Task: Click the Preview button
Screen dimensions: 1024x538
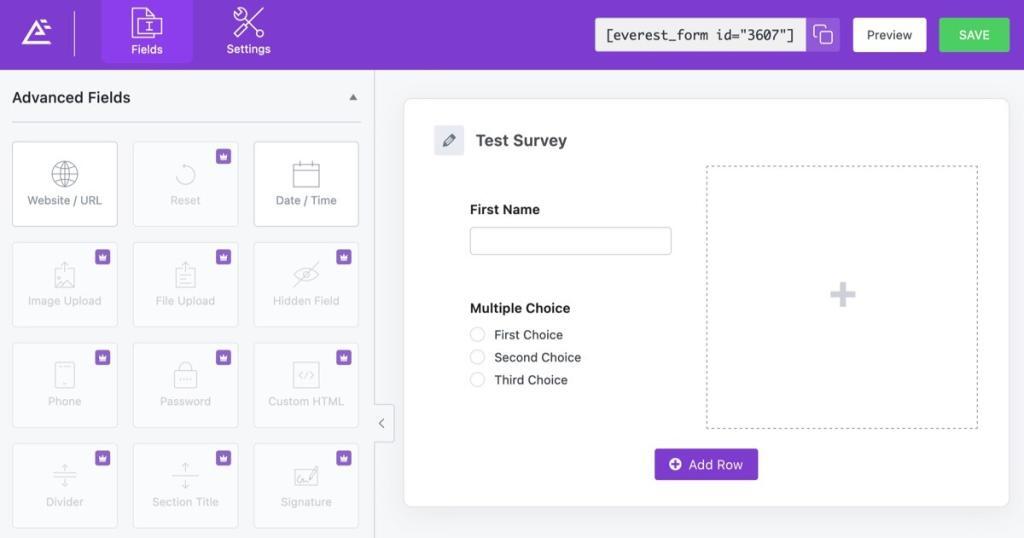Action: click(889, 35)
